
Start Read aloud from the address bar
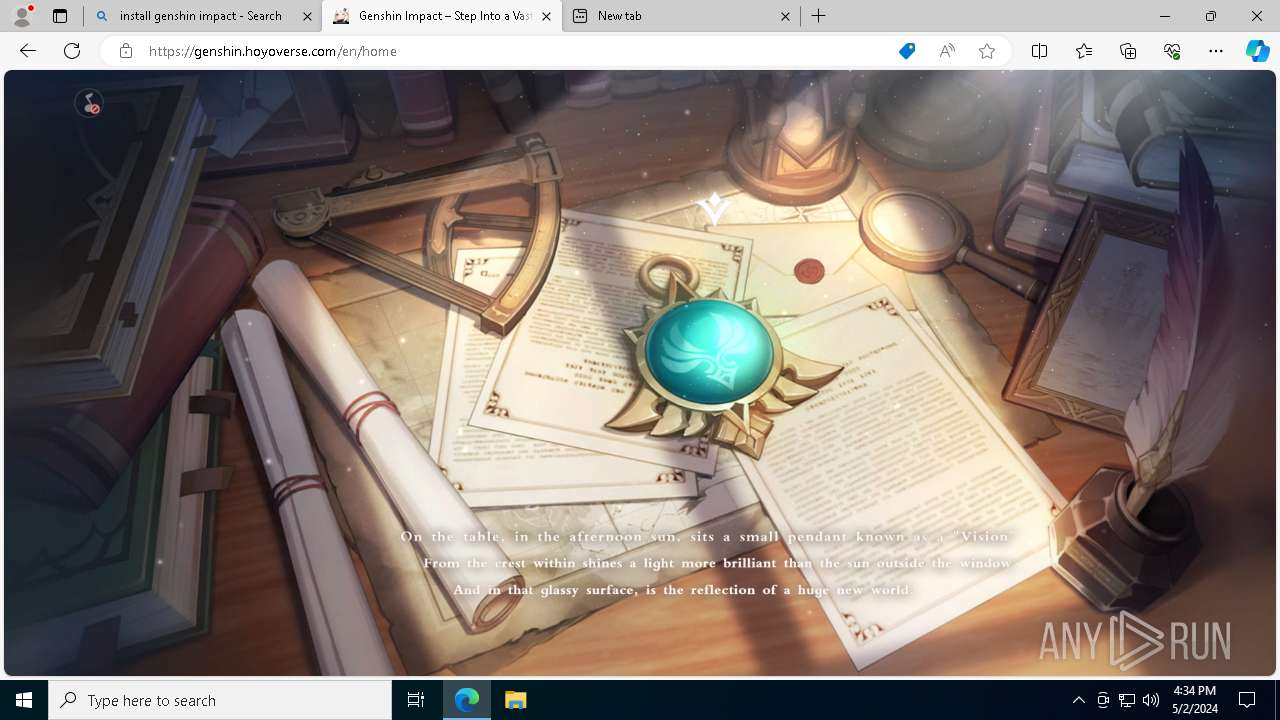click(947, 51)
